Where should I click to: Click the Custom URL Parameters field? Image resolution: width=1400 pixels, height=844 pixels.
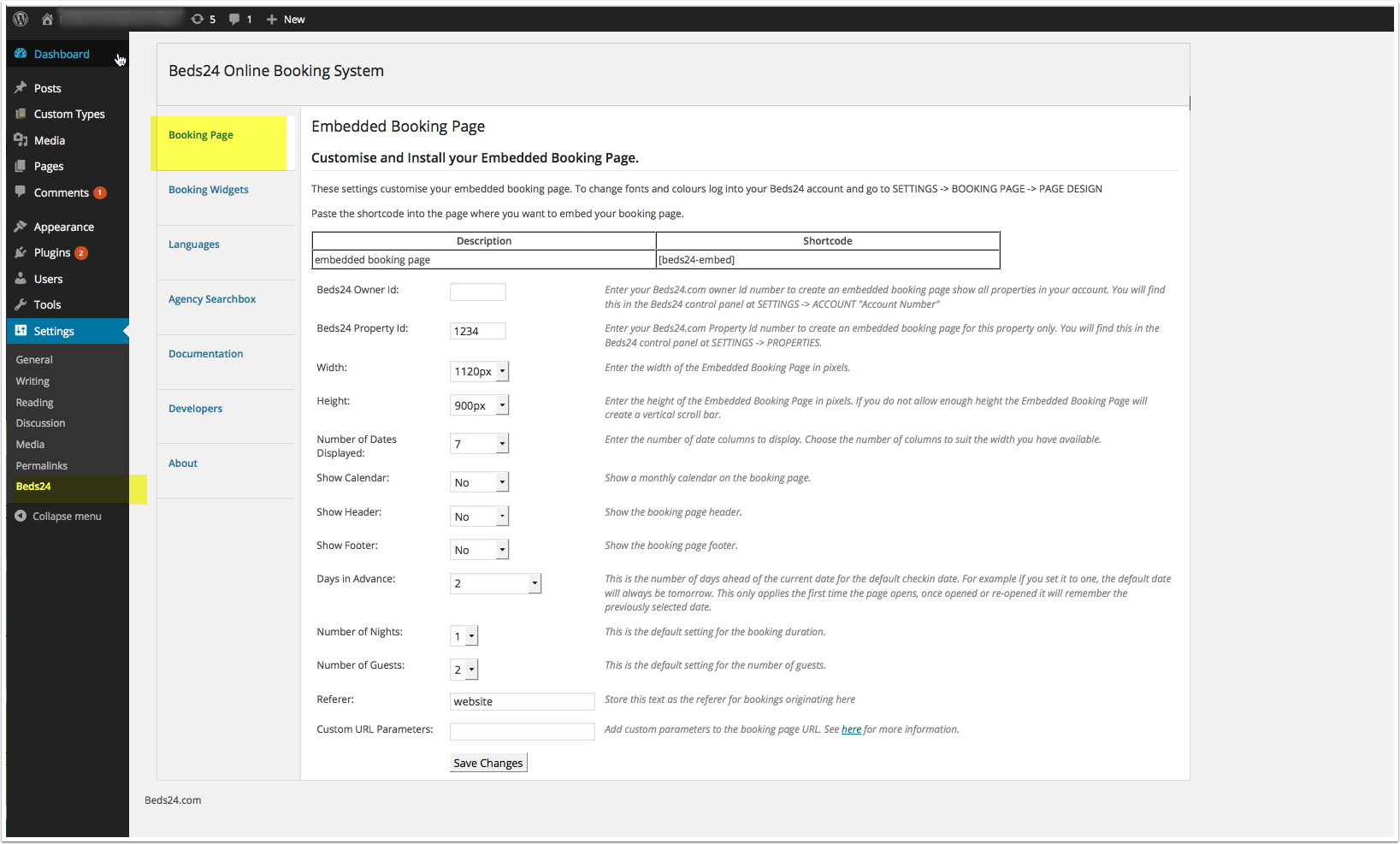523,731
